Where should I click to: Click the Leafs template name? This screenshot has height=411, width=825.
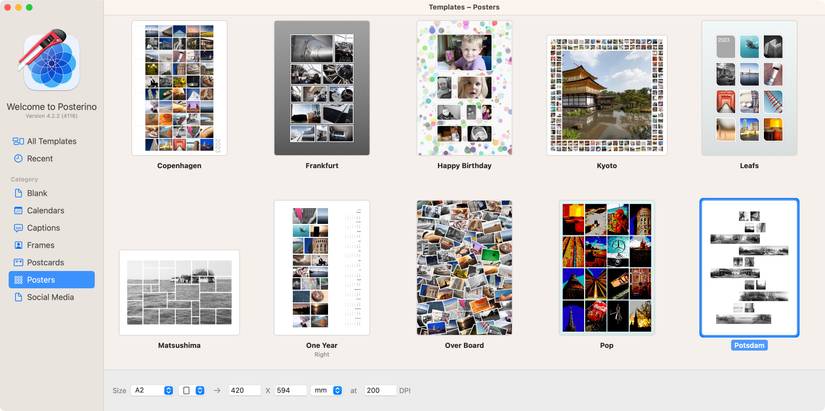click(x=749, y=165)
